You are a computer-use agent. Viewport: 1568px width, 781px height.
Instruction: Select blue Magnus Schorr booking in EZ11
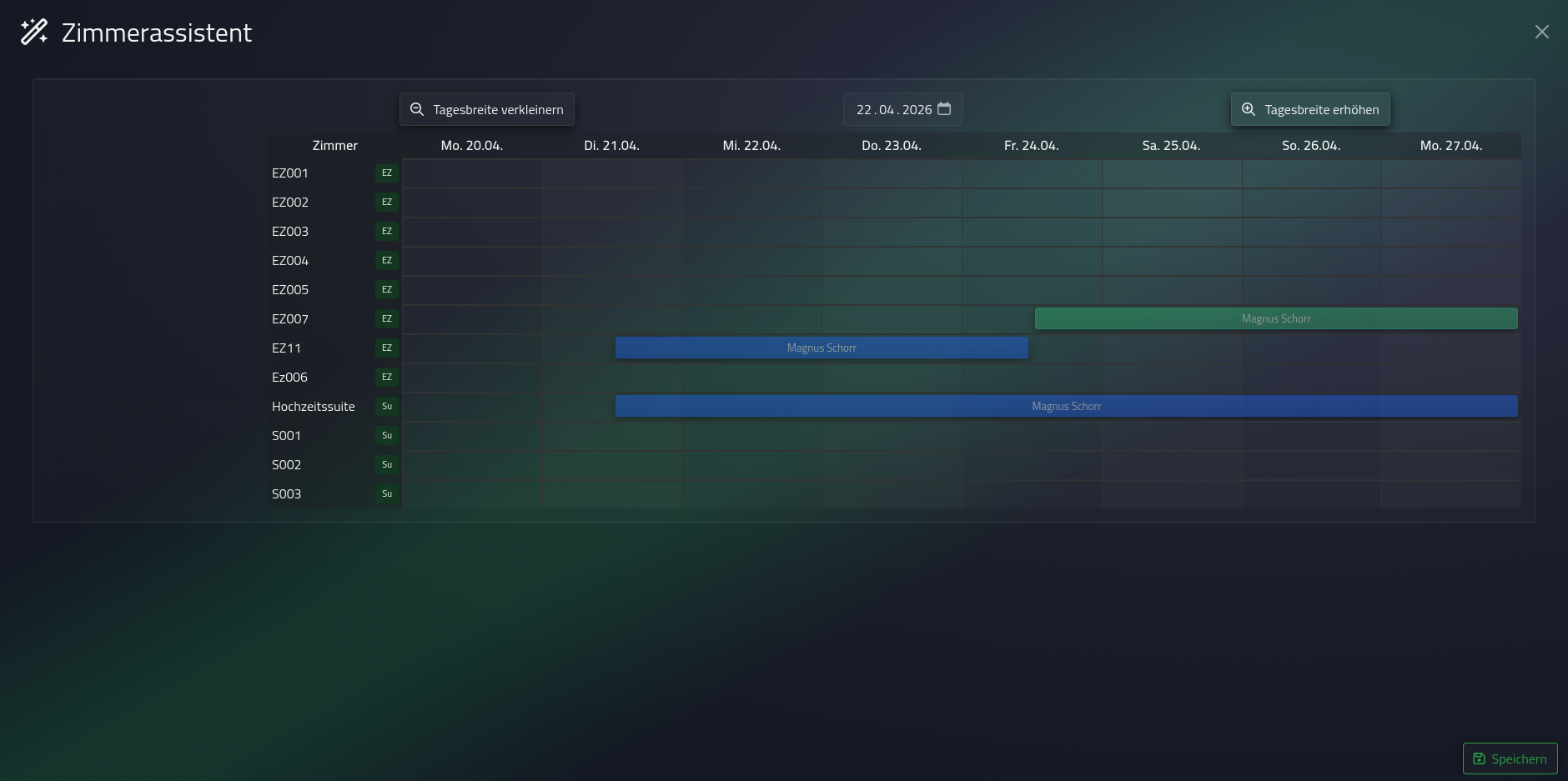(822, 348)
